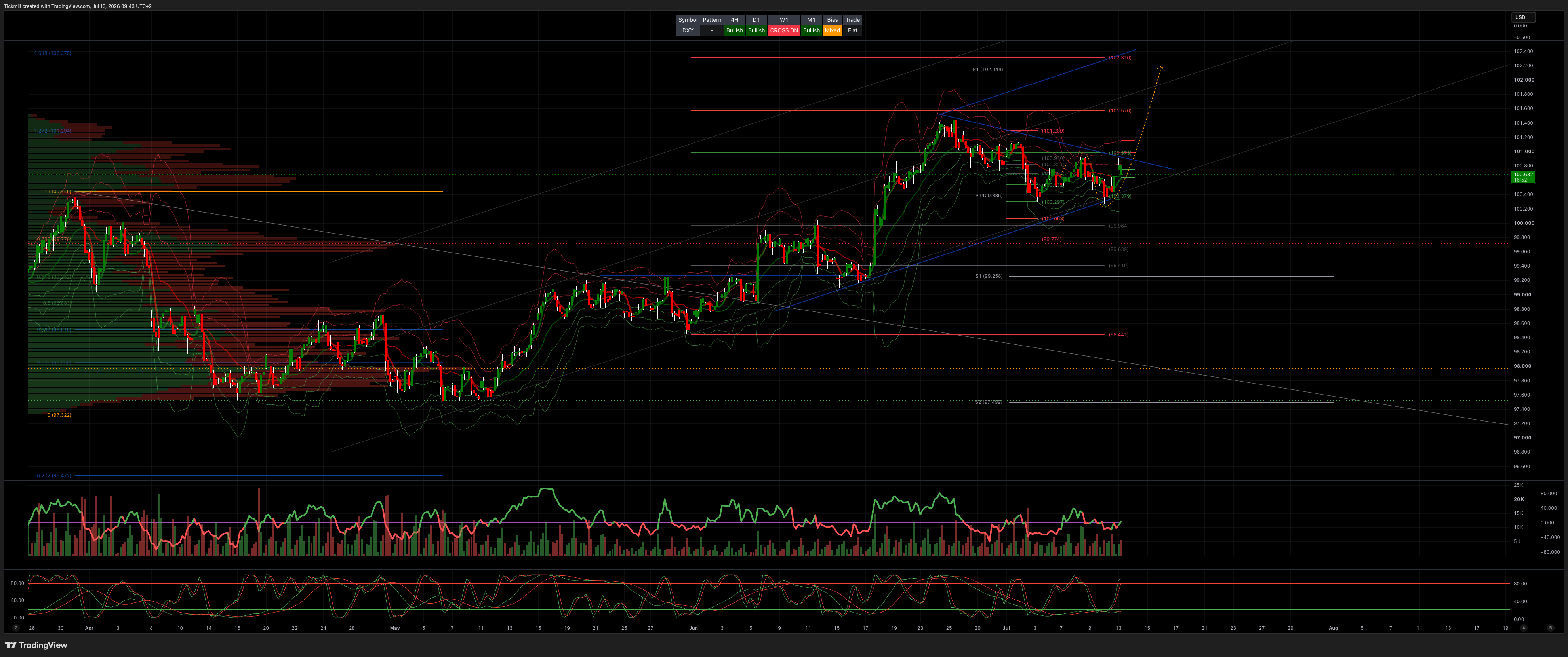The image size is (1568, 657).
Task: Click the 102.000 price axis label
Action: 1524,80
